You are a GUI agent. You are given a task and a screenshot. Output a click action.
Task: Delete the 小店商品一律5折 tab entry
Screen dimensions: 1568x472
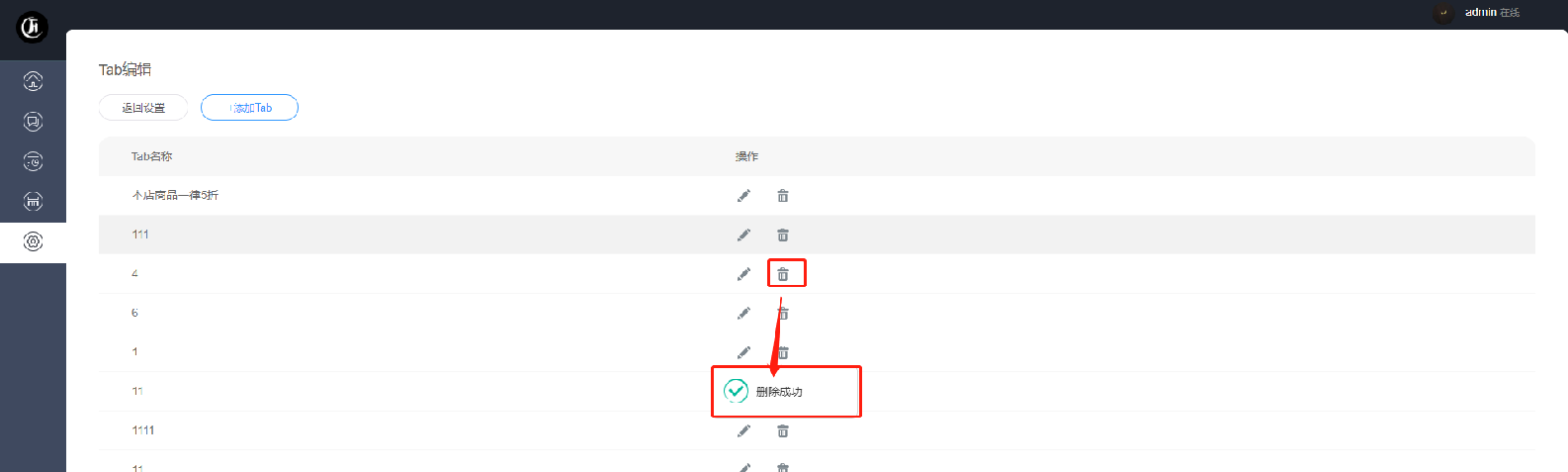[x=783, y=196]
